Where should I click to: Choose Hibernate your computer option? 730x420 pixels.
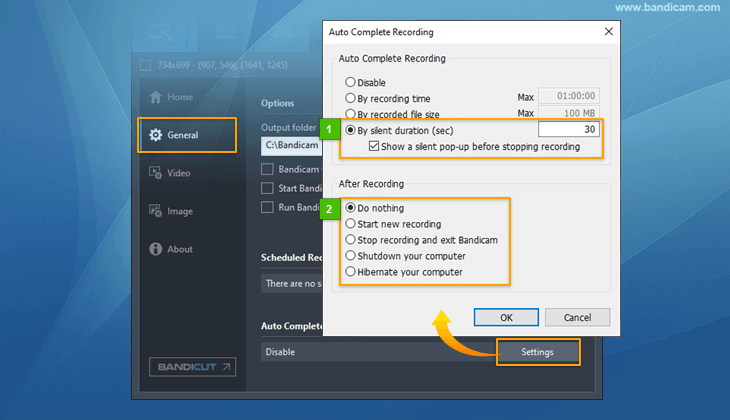pyautogui.click(x=350, y=271)
